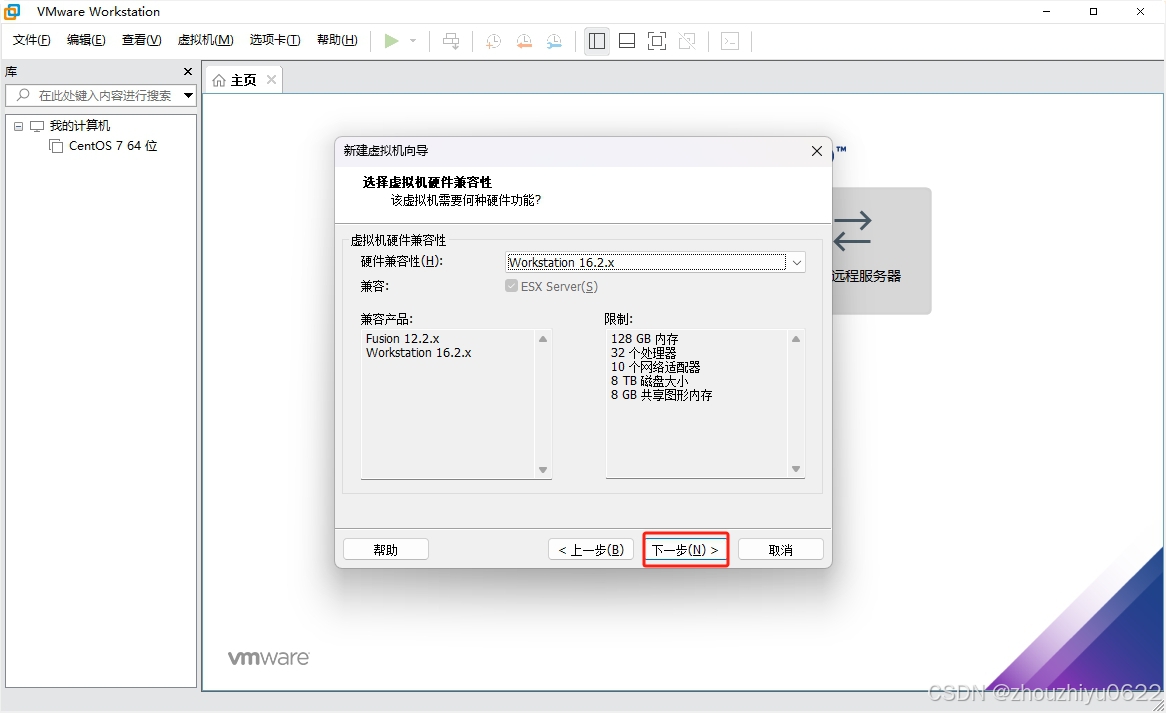Open the 编辑(E) menu

(x=86, y=40)
